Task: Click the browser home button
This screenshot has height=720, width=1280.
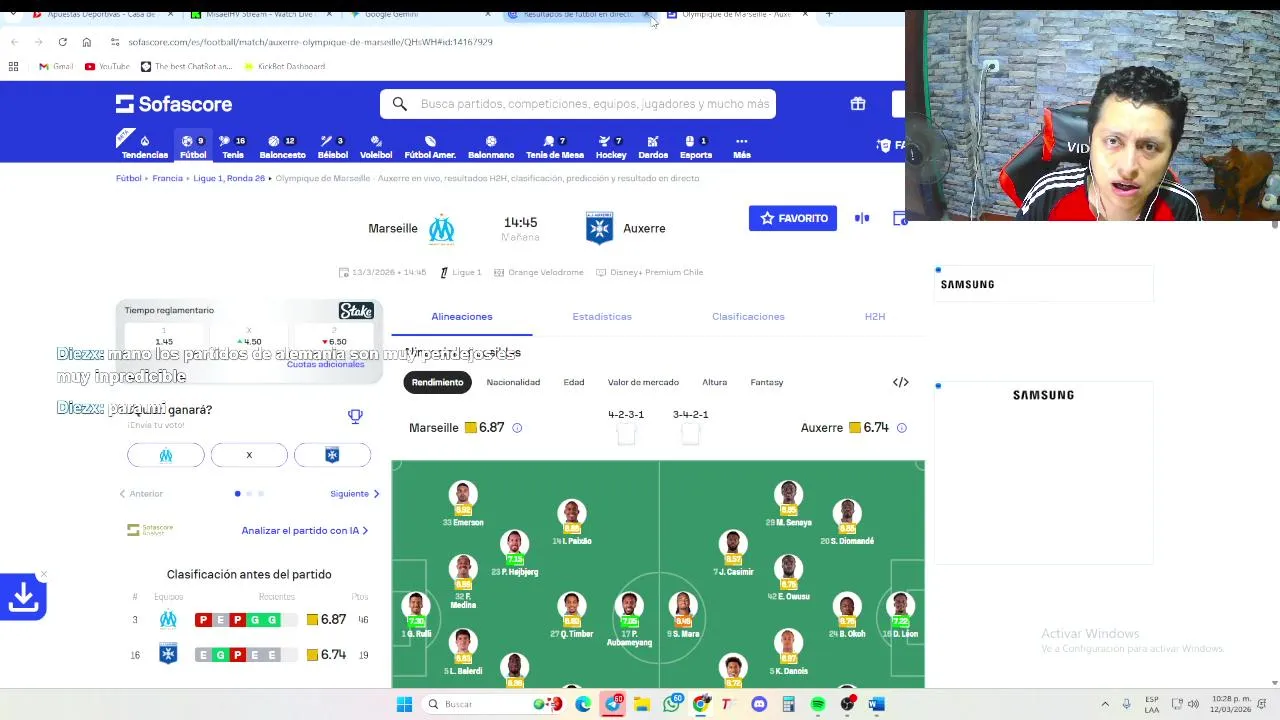Action: [87, 42]
